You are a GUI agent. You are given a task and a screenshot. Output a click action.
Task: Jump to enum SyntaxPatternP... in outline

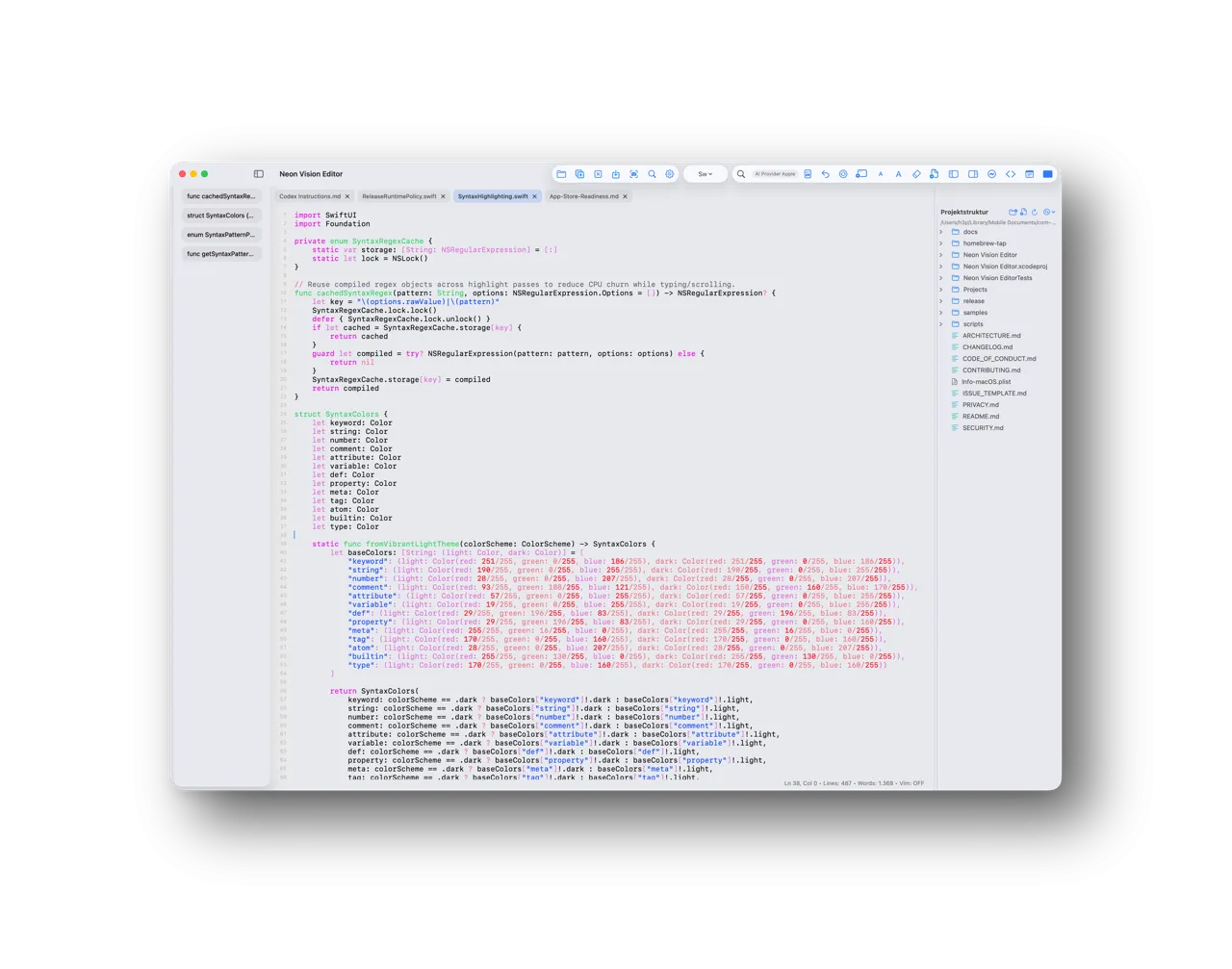(x=221, y=235)
